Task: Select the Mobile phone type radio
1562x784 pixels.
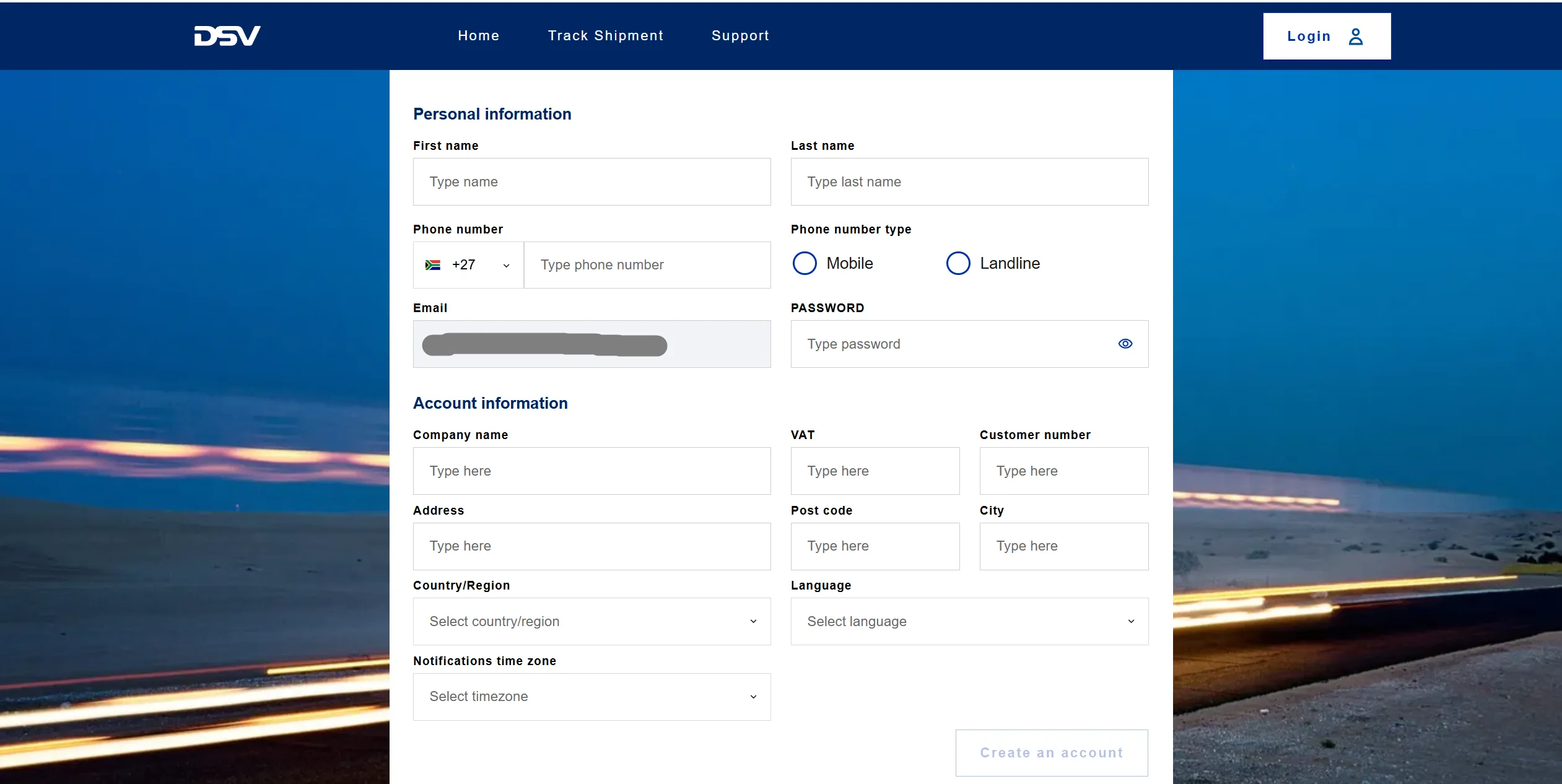Action: 805,263
